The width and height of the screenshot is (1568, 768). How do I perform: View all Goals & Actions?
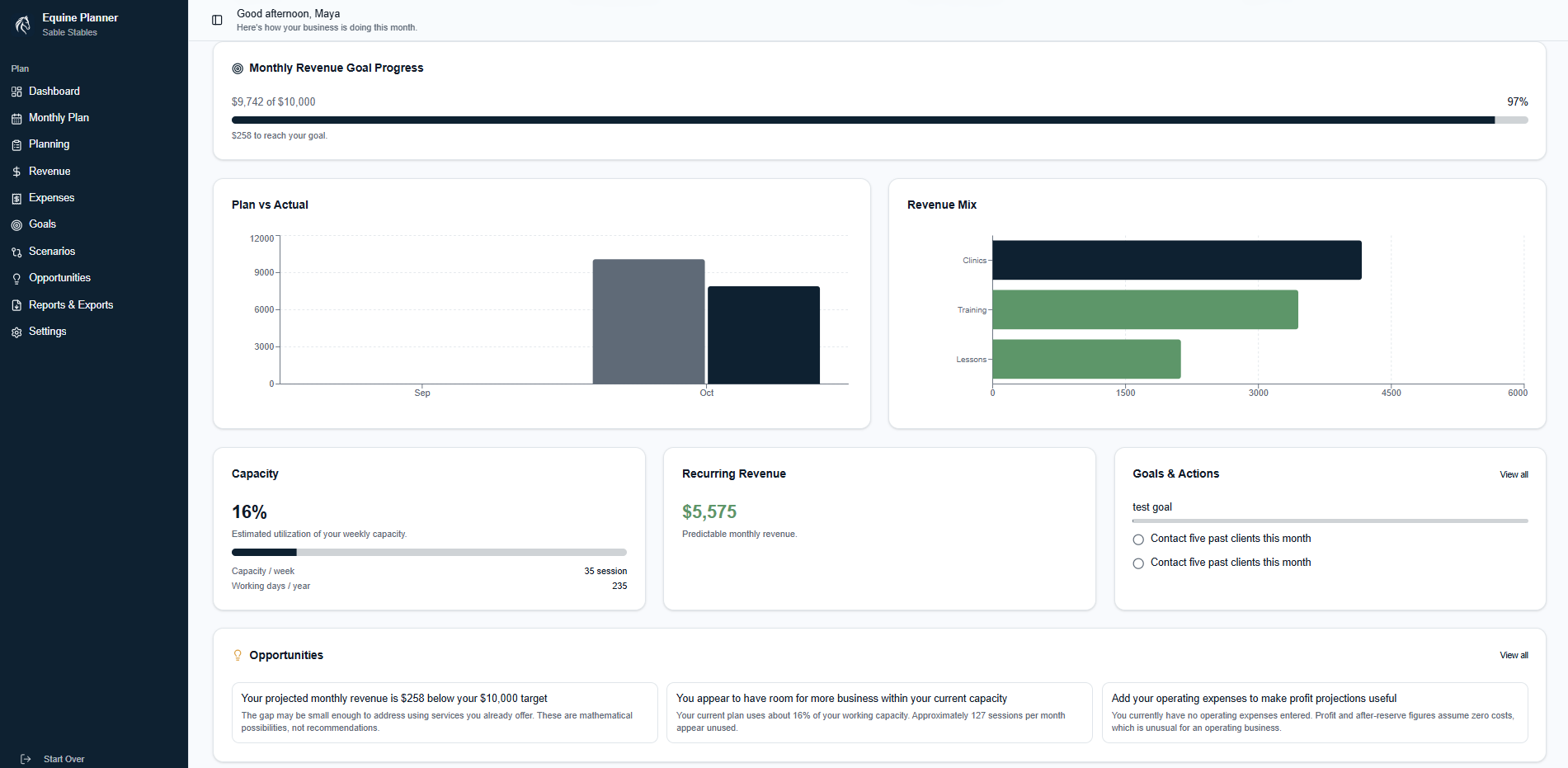point(1514,474)
